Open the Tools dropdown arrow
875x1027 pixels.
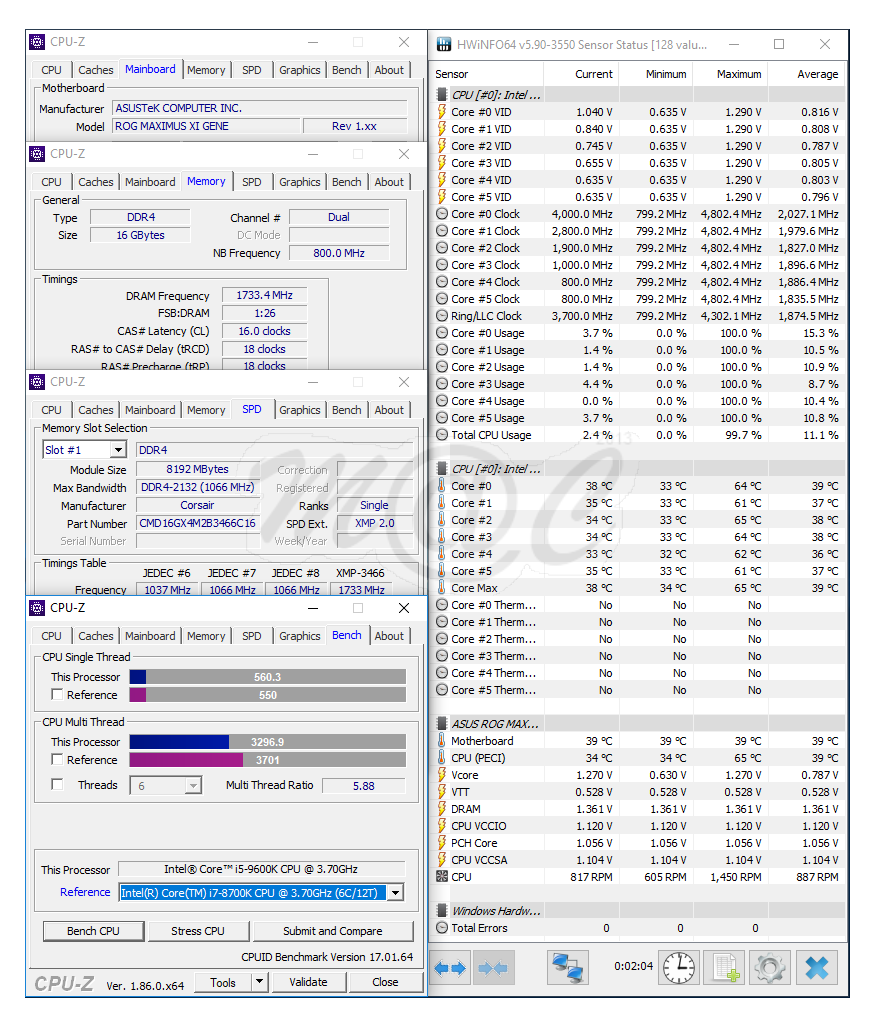point(260,981)
